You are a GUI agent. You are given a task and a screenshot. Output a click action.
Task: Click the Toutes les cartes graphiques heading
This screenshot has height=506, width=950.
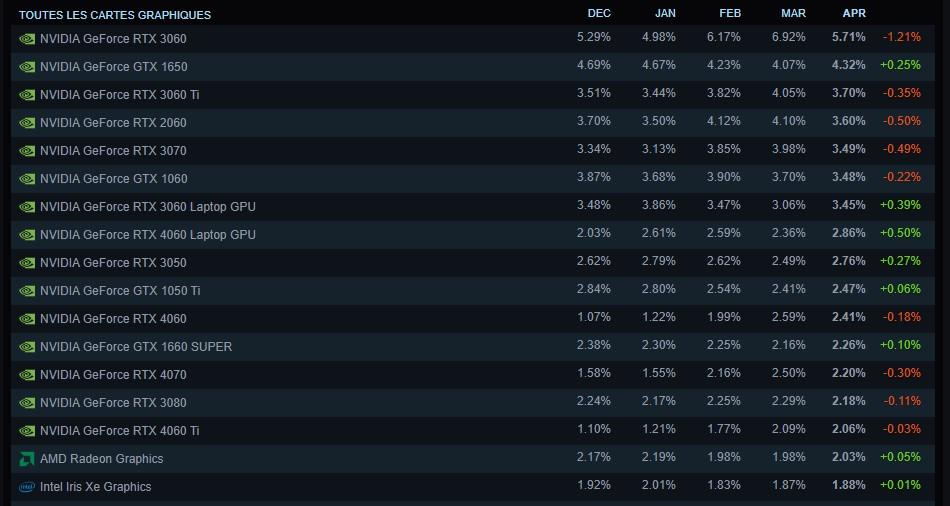115,15
